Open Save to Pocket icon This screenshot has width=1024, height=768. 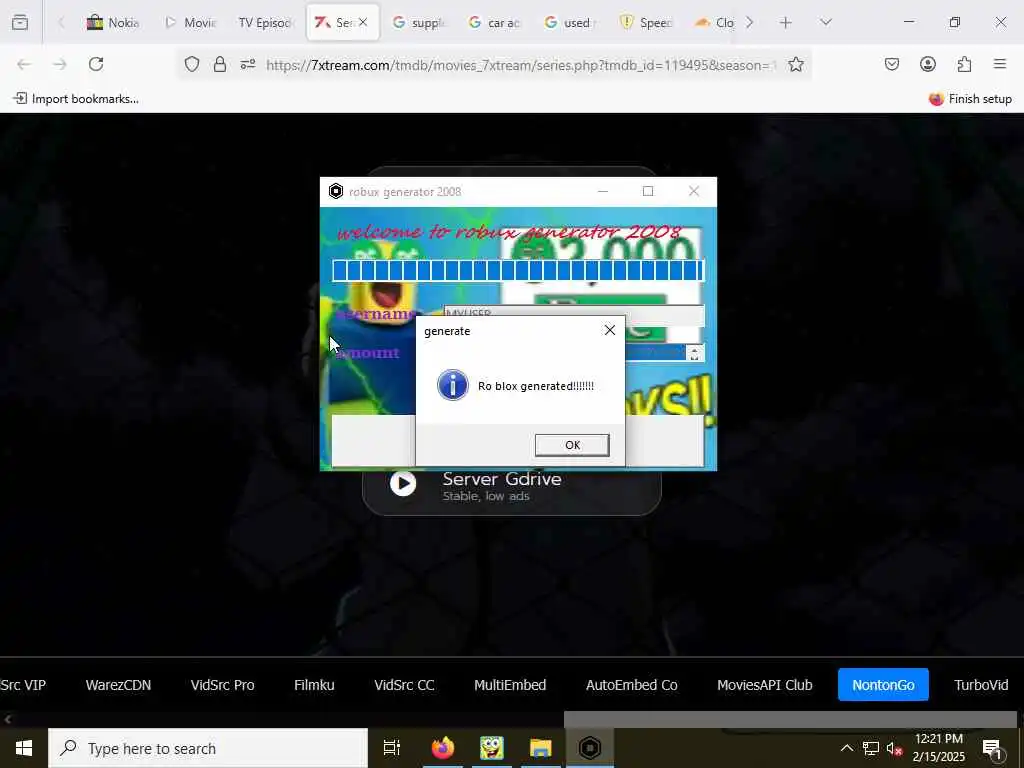892,64
